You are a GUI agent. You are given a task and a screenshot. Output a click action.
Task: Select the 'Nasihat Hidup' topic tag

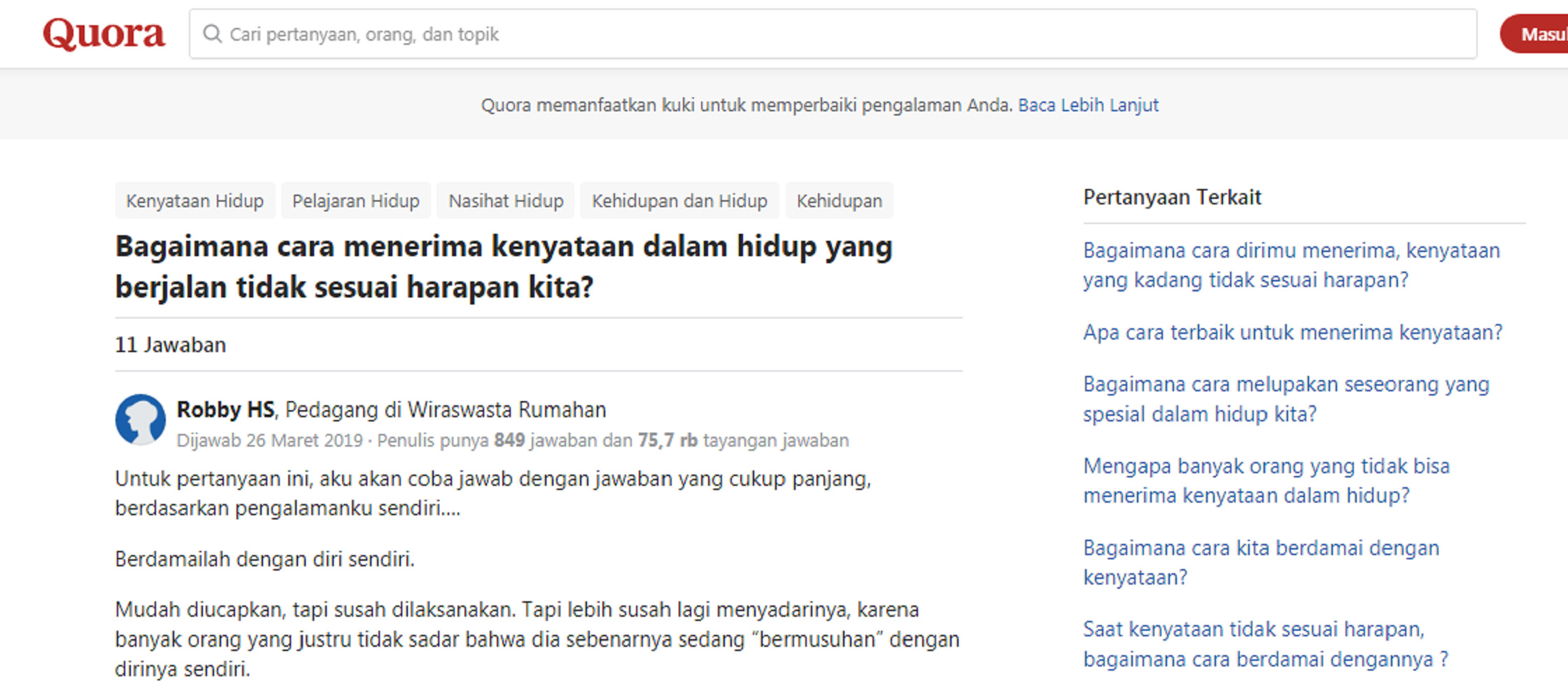click(x=506, y=201)
